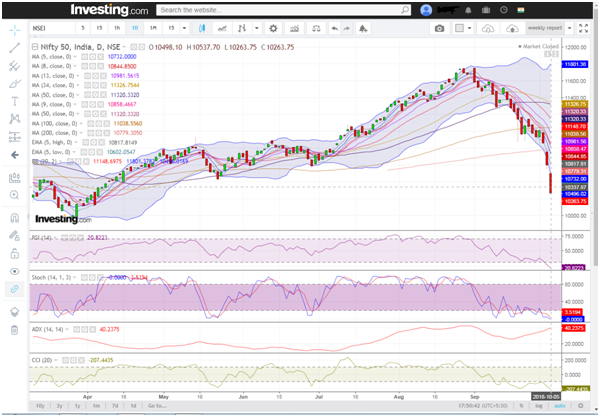Hide the MA (200, close, 0) indicator
The height and width of the screenshot is (417, 600).
point(90,133)
